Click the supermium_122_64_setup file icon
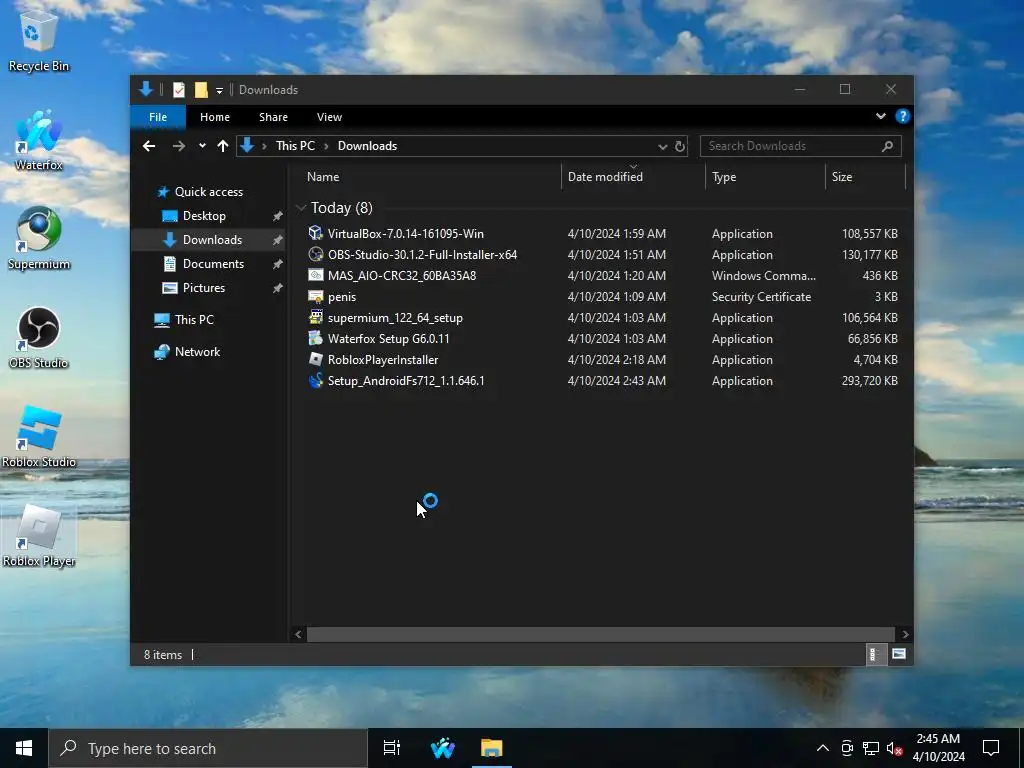Viewport: 1024px width, 768px height. [x=315, y=317]
